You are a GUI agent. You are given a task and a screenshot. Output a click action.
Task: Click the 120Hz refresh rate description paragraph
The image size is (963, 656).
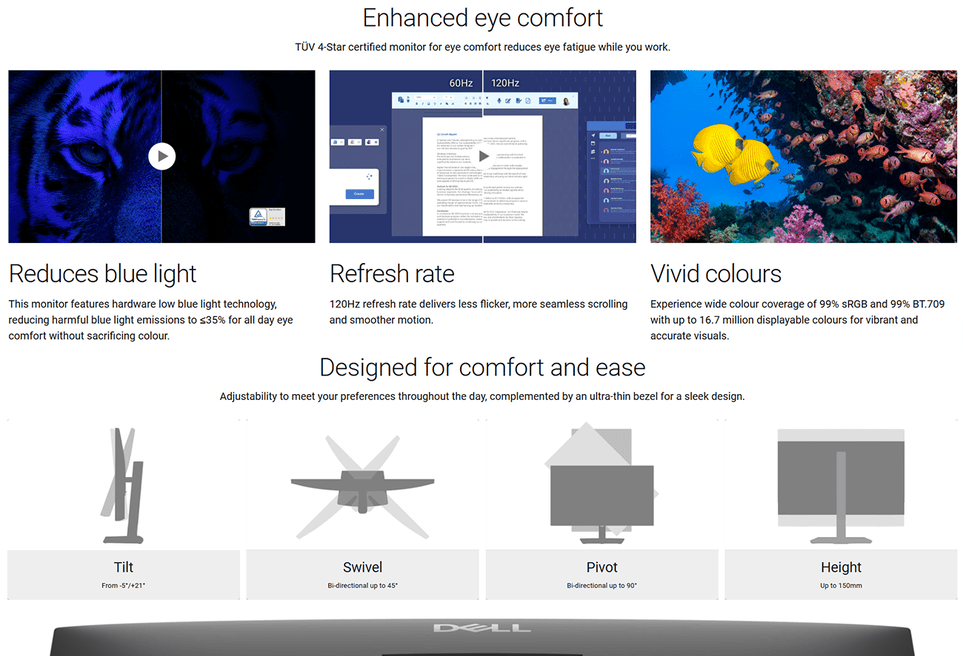click(x=478, y=312)
